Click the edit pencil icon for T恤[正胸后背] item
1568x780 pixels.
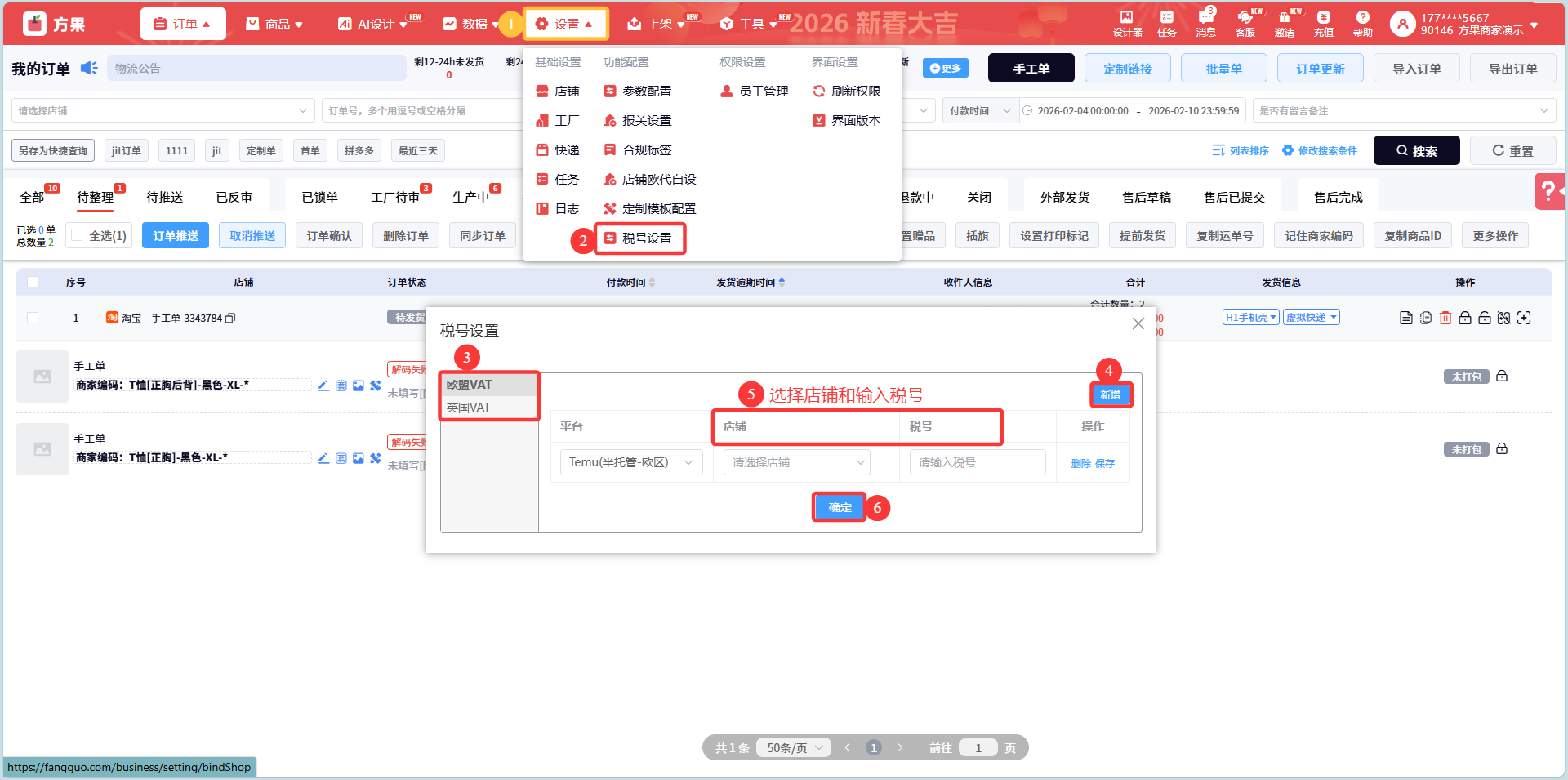[x=323, y=386]
